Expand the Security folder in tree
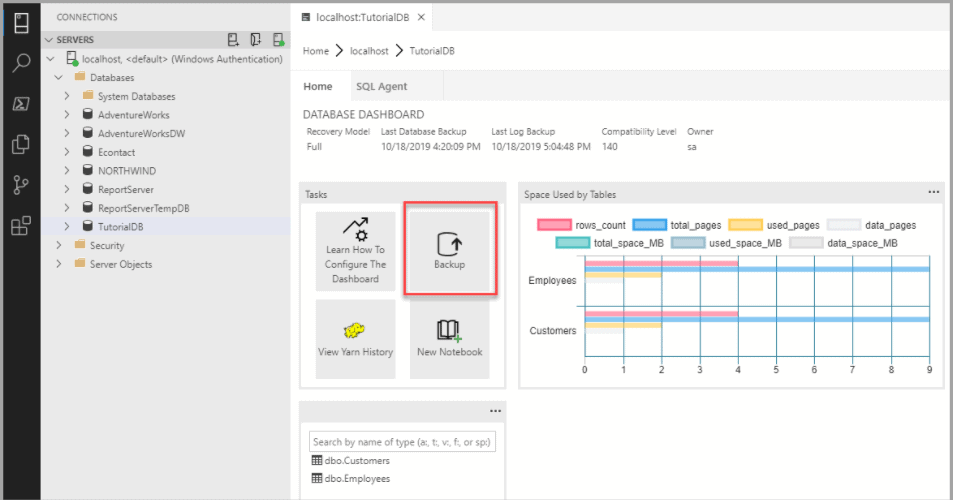Screen dimensions: 959x500 59,245
